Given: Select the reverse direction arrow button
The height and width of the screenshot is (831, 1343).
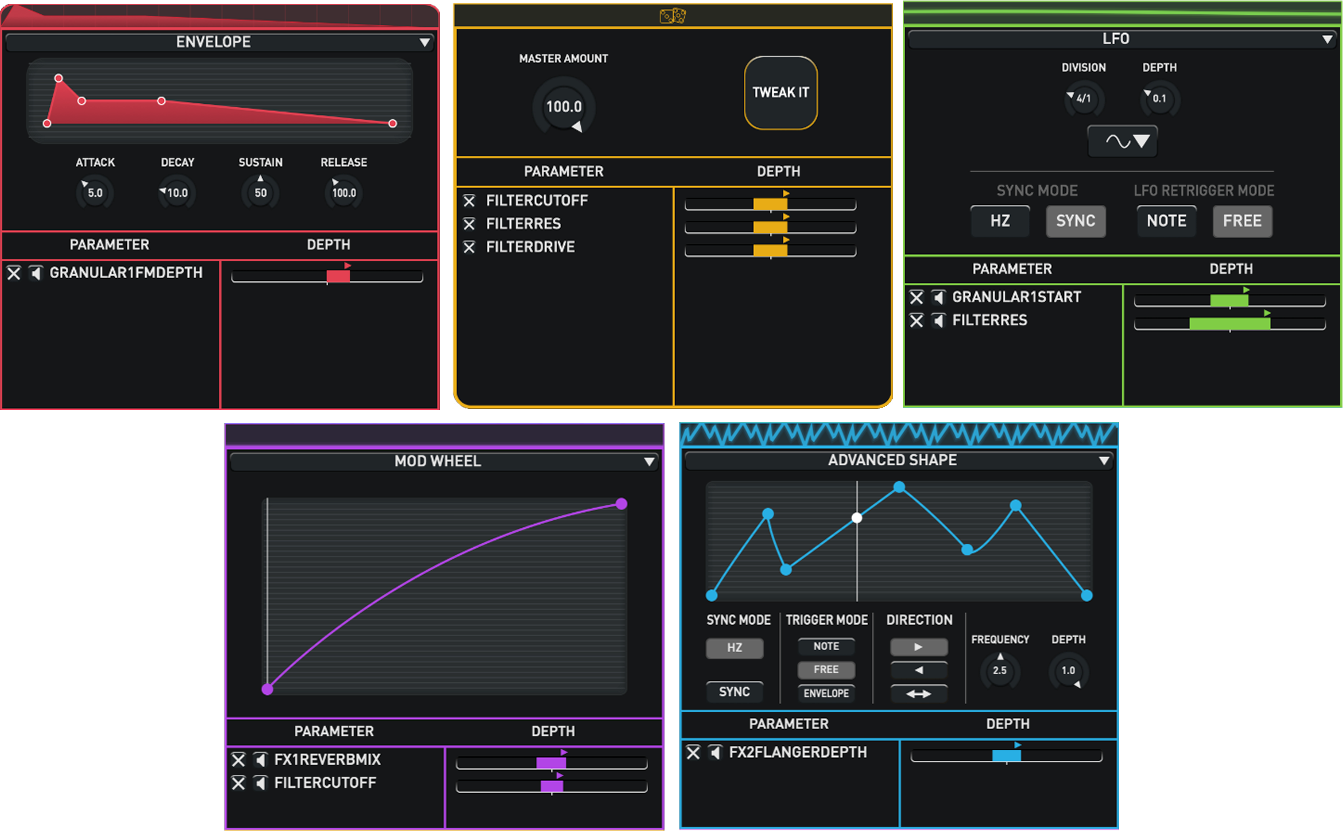Looking at the screenshot, I should pos(918,670).
